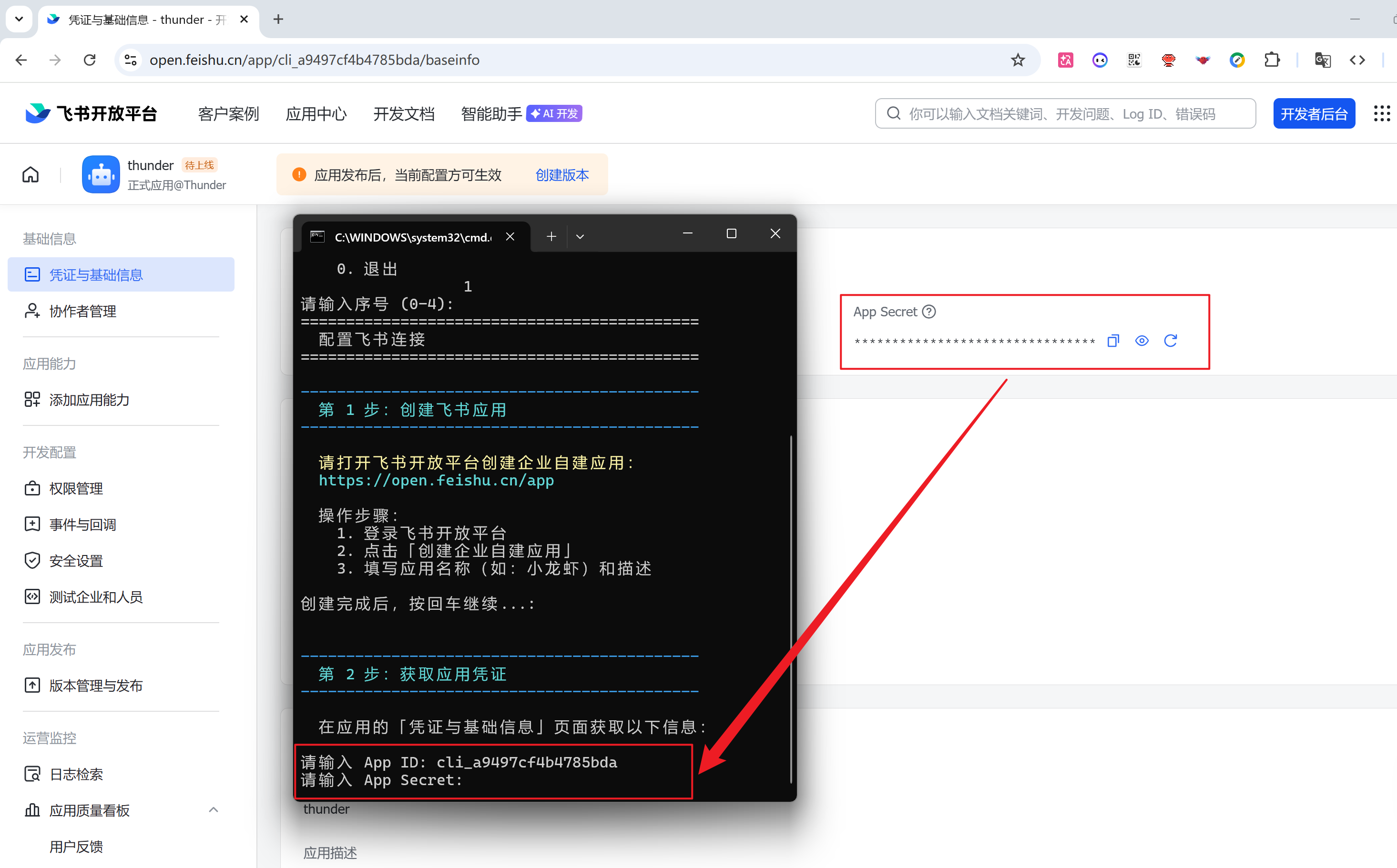The image size is (1397, 868).
Task: Bookmark this page with star icon
Action: [1018, 60]
